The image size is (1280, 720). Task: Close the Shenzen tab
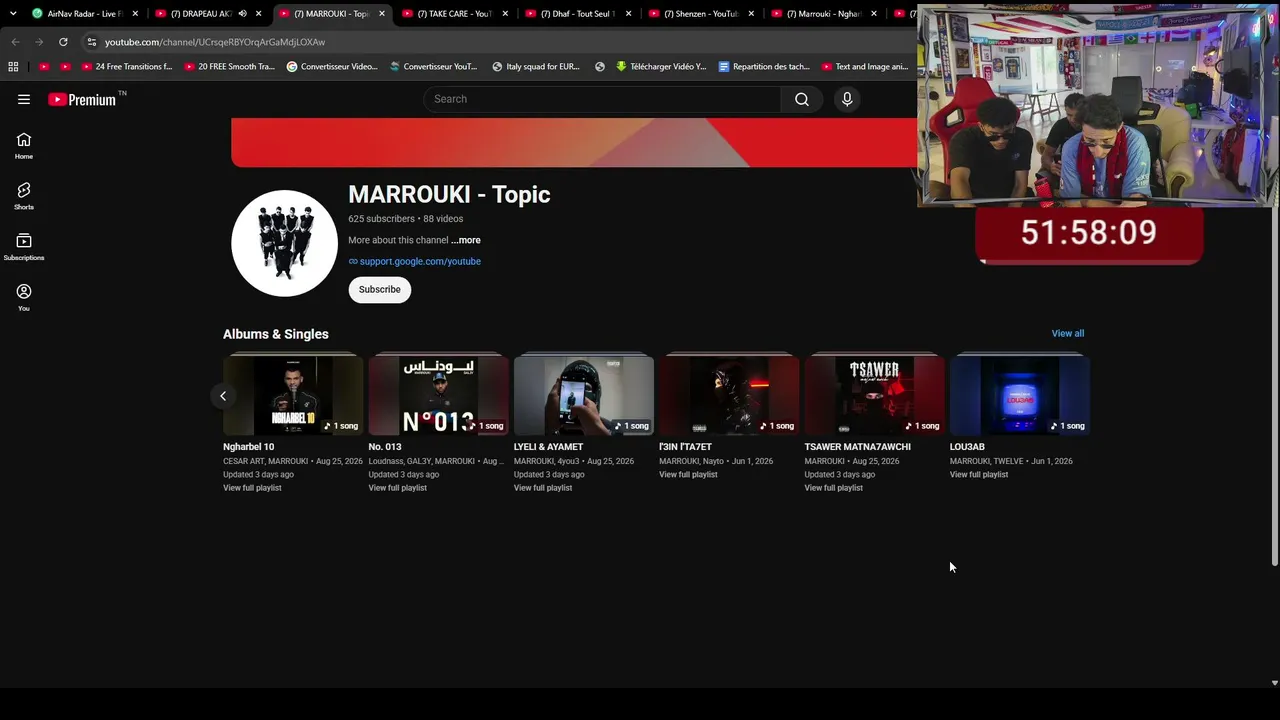click(x=751, y=14)
